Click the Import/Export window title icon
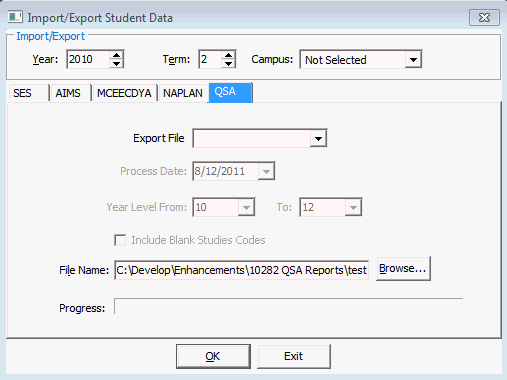This screenshot has height=380, width=507. click(15, 17)
